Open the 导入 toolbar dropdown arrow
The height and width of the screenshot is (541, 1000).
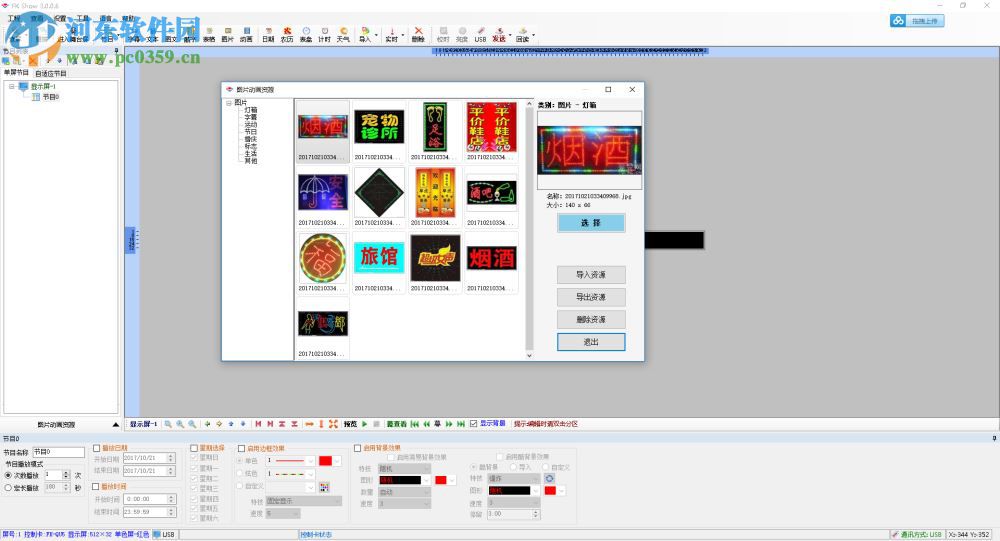376,35
